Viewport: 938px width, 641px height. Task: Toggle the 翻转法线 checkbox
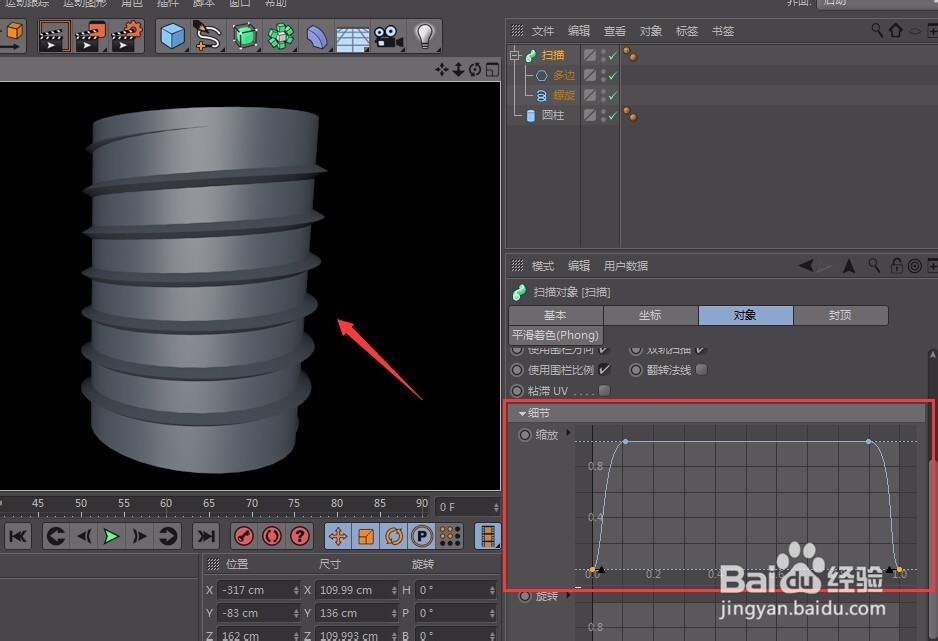point(701,370)
